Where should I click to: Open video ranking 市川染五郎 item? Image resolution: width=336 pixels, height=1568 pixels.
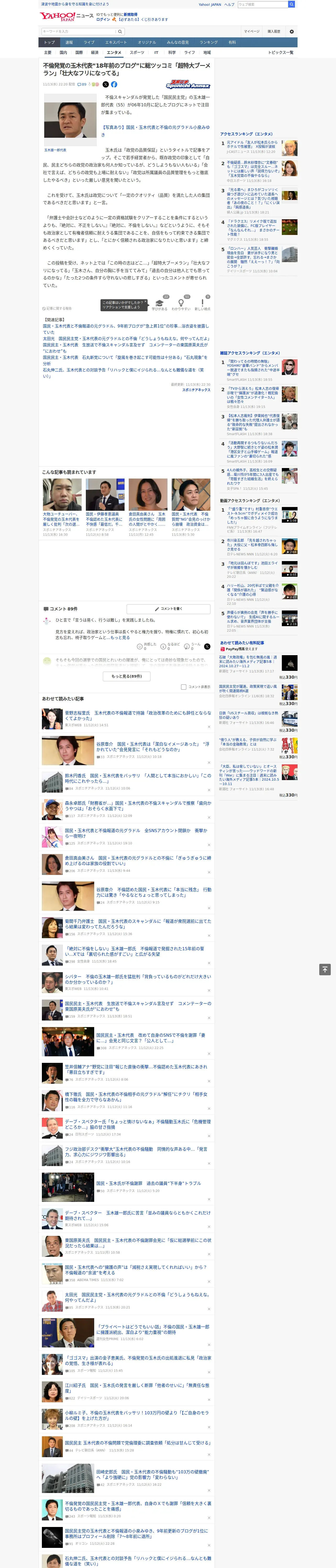click(x=253, y=545)
